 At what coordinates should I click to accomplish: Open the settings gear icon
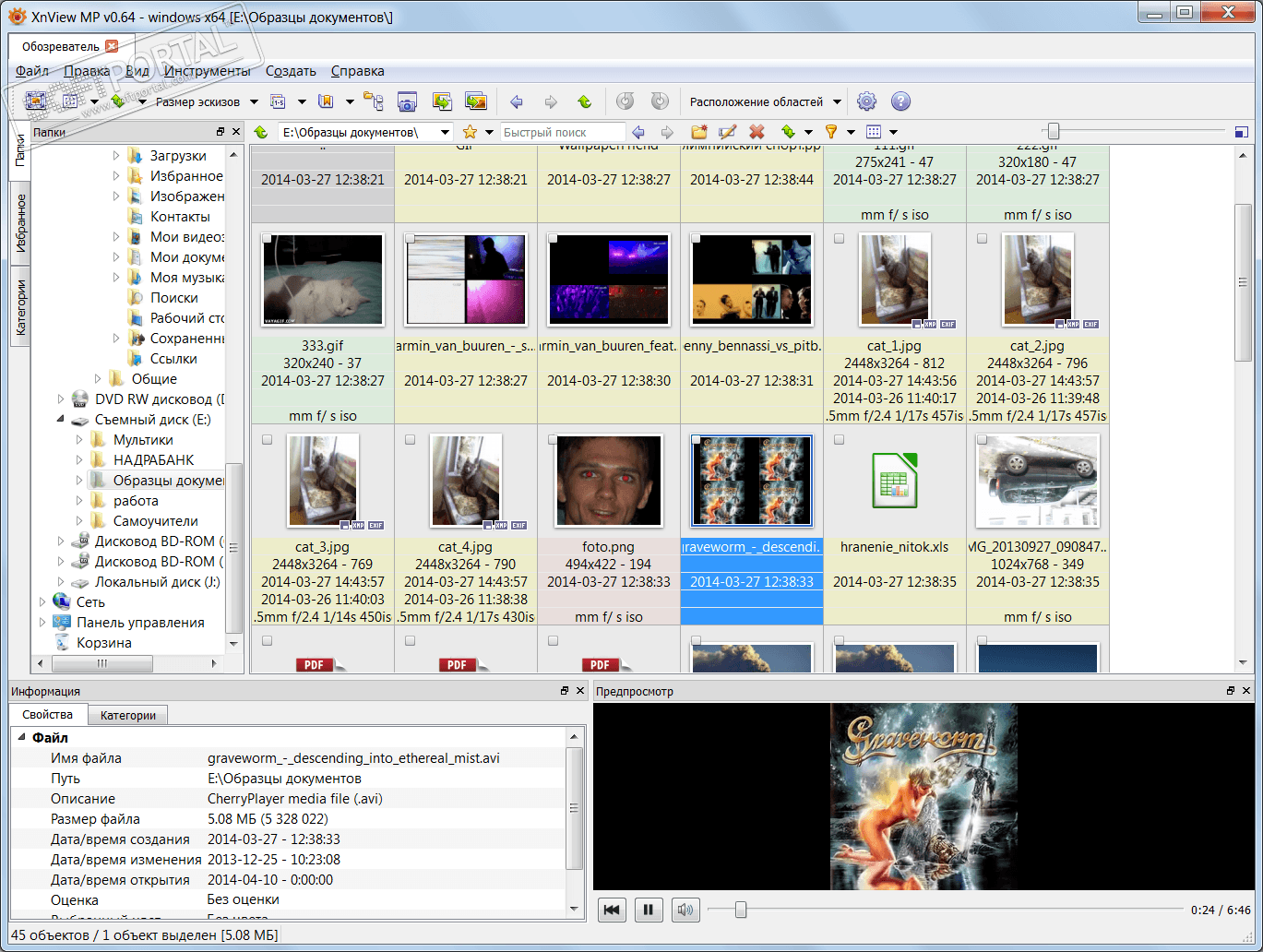[866, 101]
